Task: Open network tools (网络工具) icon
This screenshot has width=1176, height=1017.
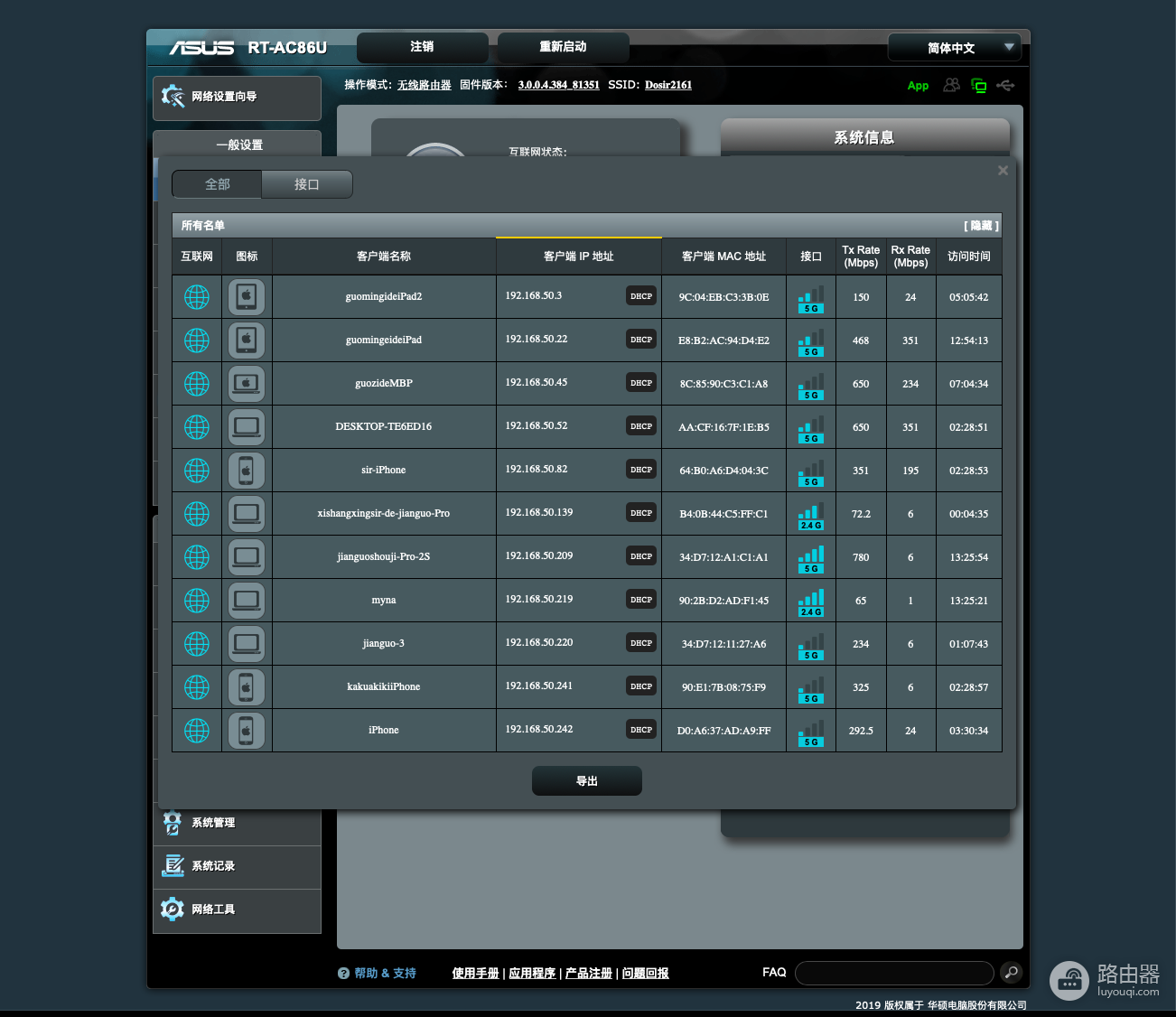Action: click(x=173, y=910)
